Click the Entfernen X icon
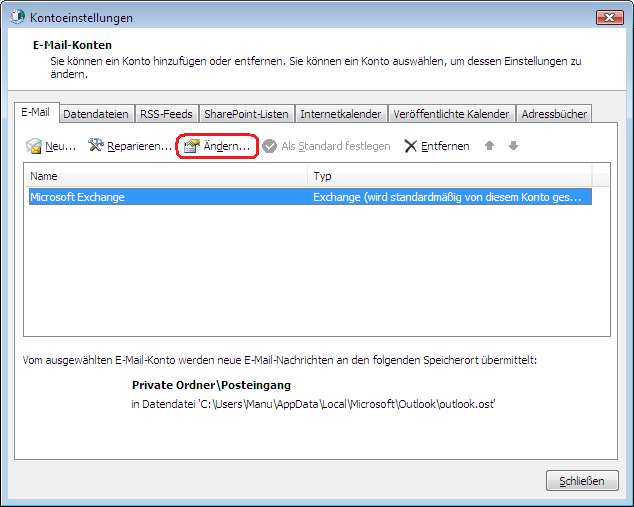 (x=410, y=146)
